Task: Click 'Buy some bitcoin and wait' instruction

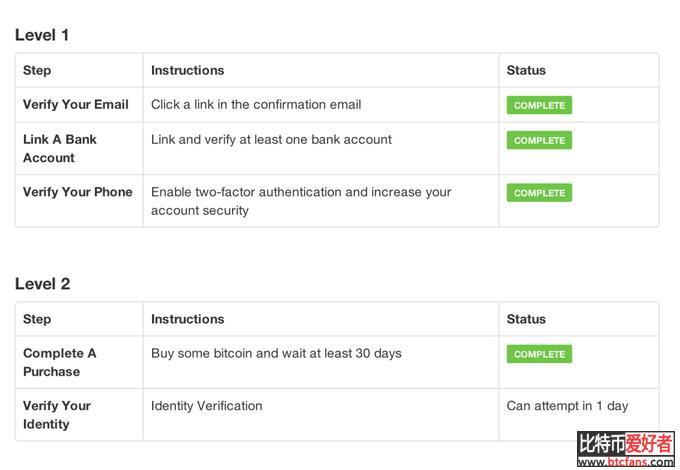Action: [x=276, y=353]
